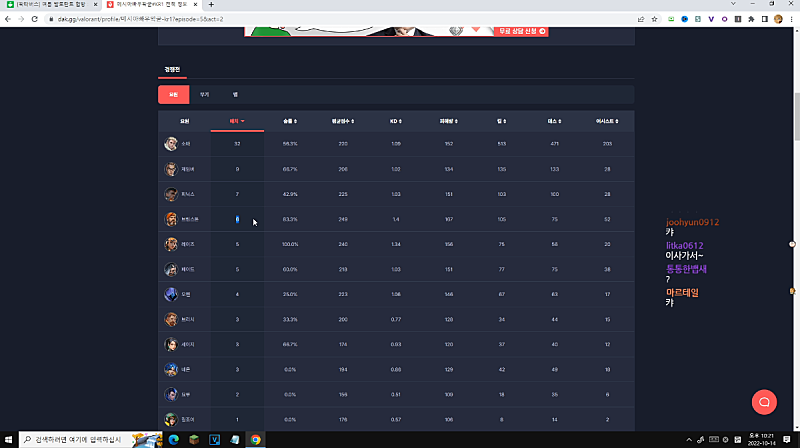Open Microsoft Edge from the taskbar
800x448 pixels.
coord(173,439)
